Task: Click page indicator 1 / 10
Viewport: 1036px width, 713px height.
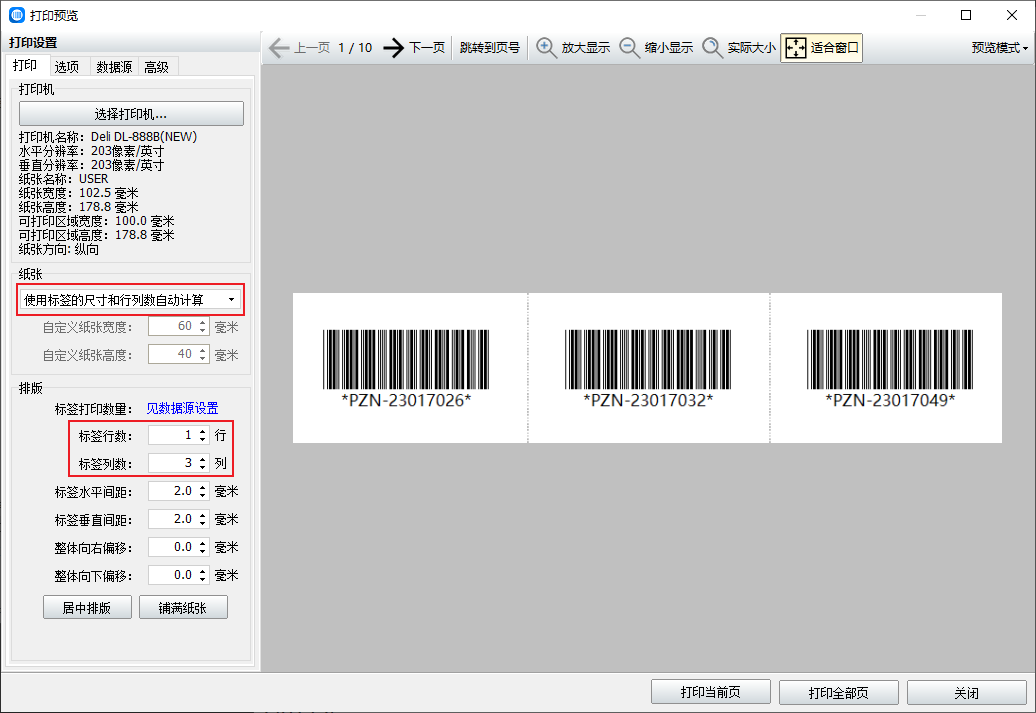Action: tap(355, 48)
